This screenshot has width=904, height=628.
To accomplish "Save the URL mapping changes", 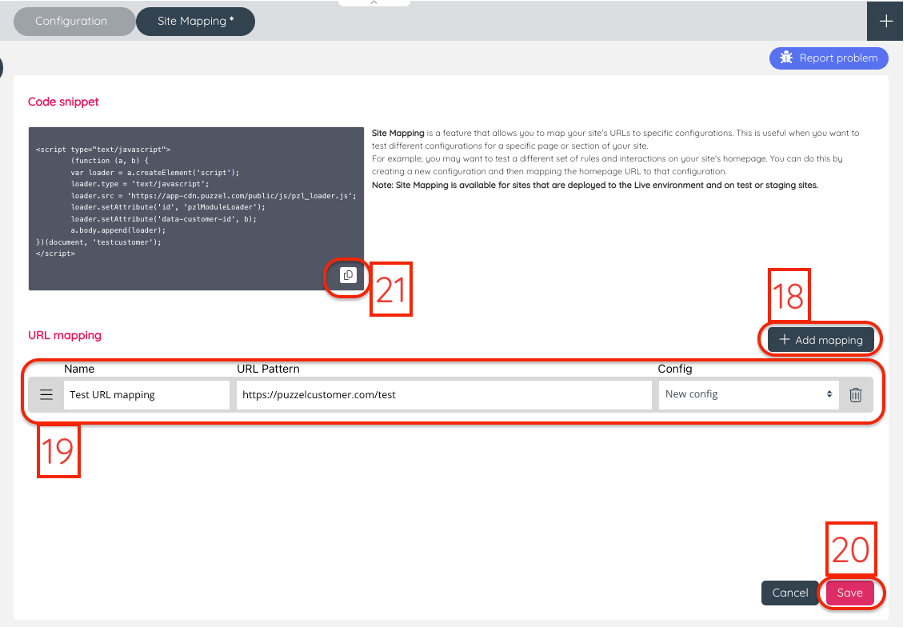I will coord(849,593).
